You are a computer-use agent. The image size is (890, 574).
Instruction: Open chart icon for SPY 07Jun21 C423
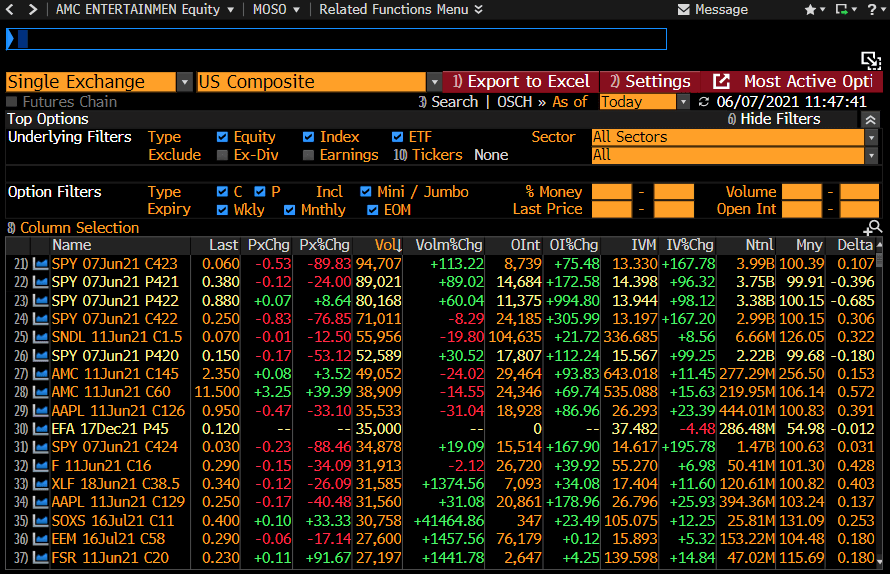pos(40,263)
